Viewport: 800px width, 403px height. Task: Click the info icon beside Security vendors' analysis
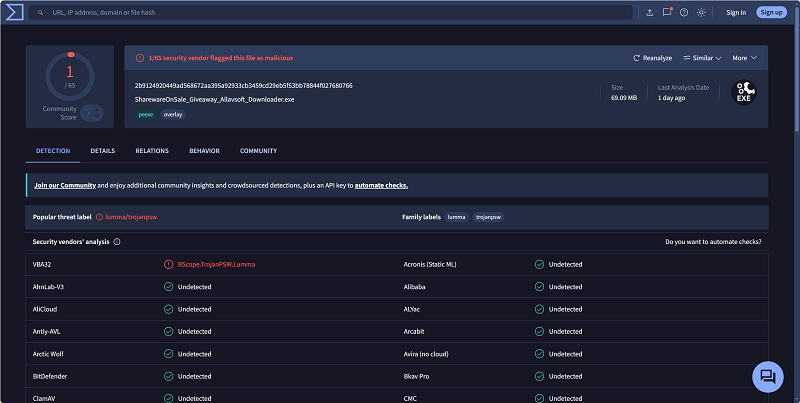click(x=117, y=242)
